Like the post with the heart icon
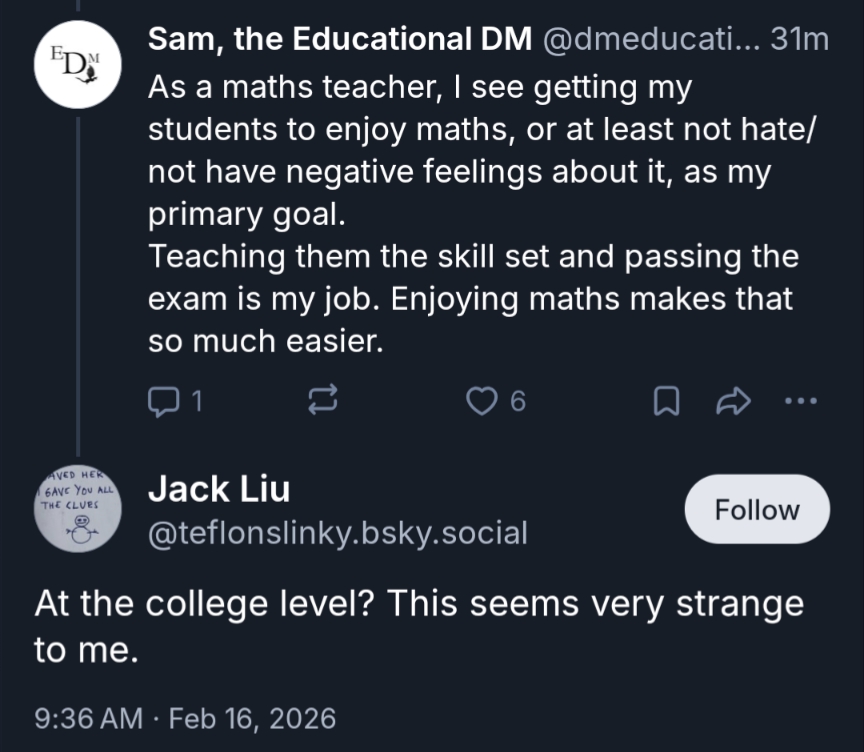Image resolution: width=864 pixels, height=752 pixels. pos(483,402)
